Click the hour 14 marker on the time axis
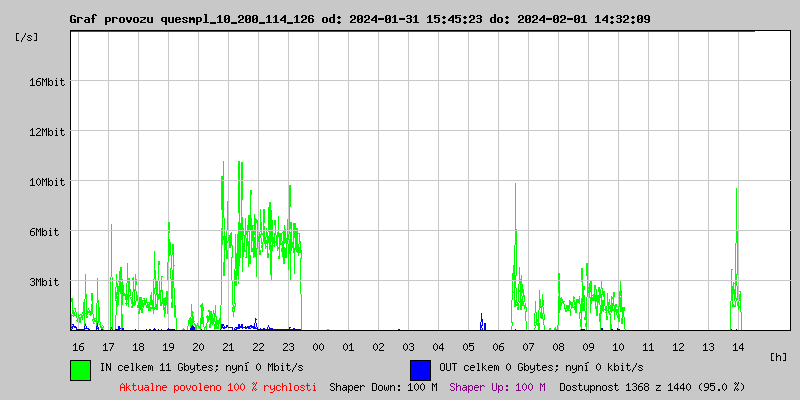The height and width of the screenshot is (400, 800). tap(738, 347)
